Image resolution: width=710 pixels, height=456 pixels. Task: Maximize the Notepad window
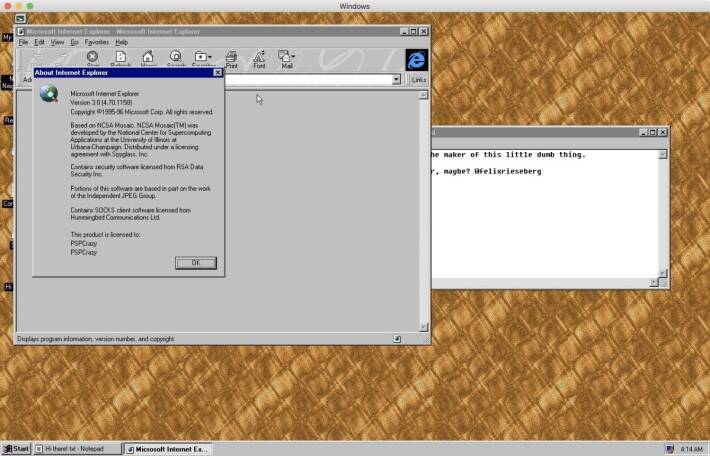click(652, 132)
